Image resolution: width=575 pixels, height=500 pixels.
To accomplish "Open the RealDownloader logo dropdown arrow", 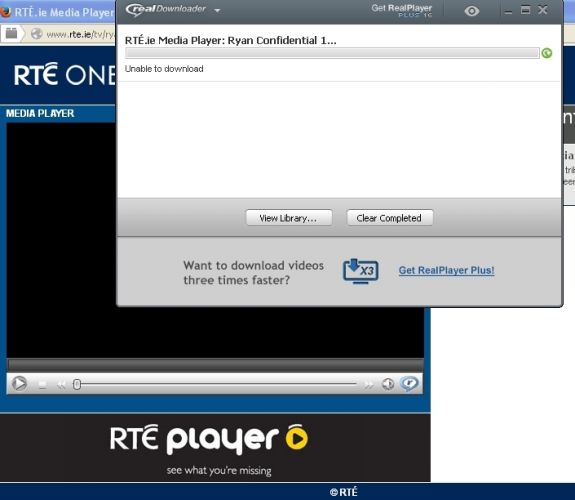I will tap(217, 11).
